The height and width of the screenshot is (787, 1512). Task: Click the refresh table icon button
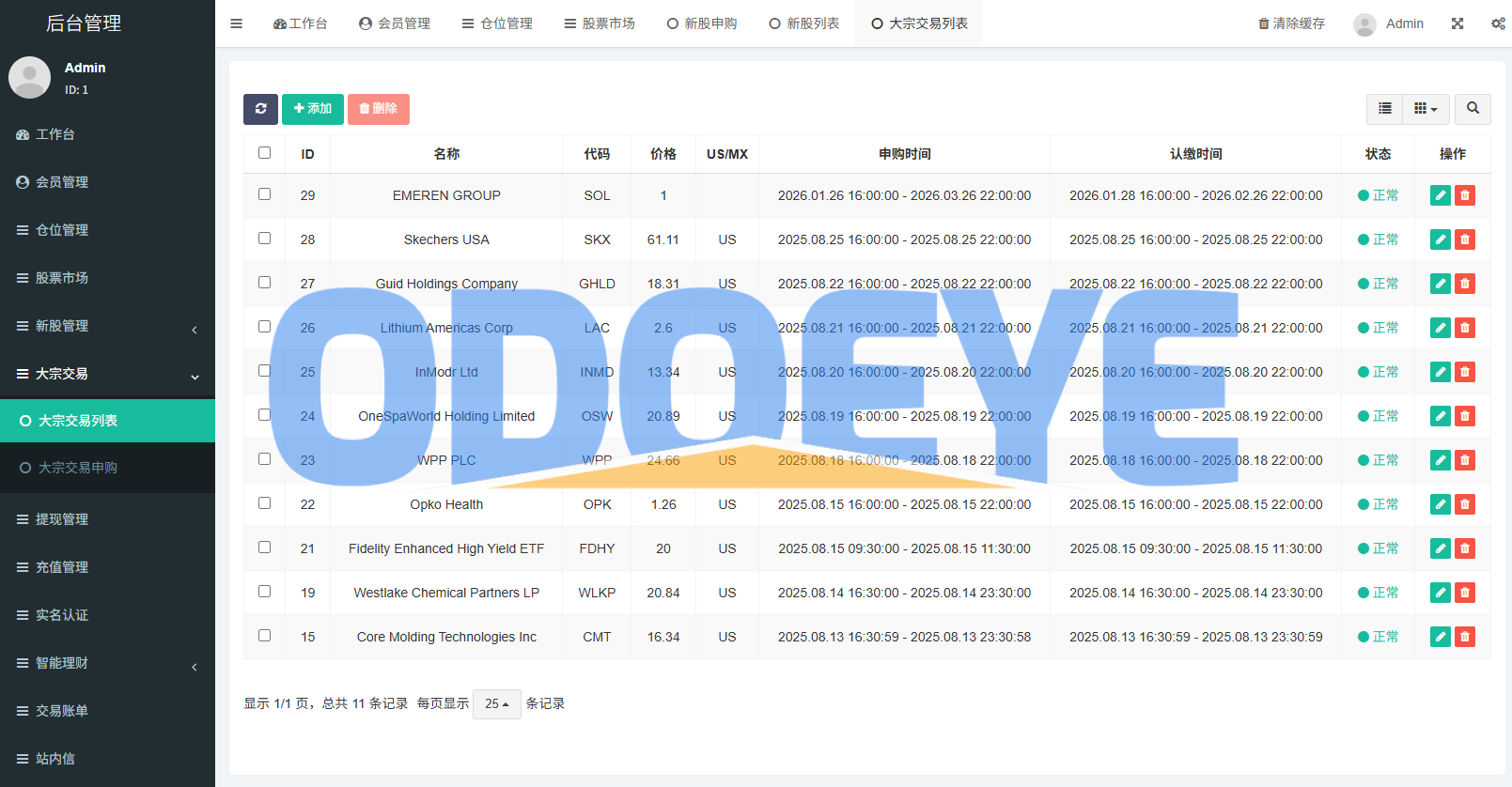pos(260,109)
